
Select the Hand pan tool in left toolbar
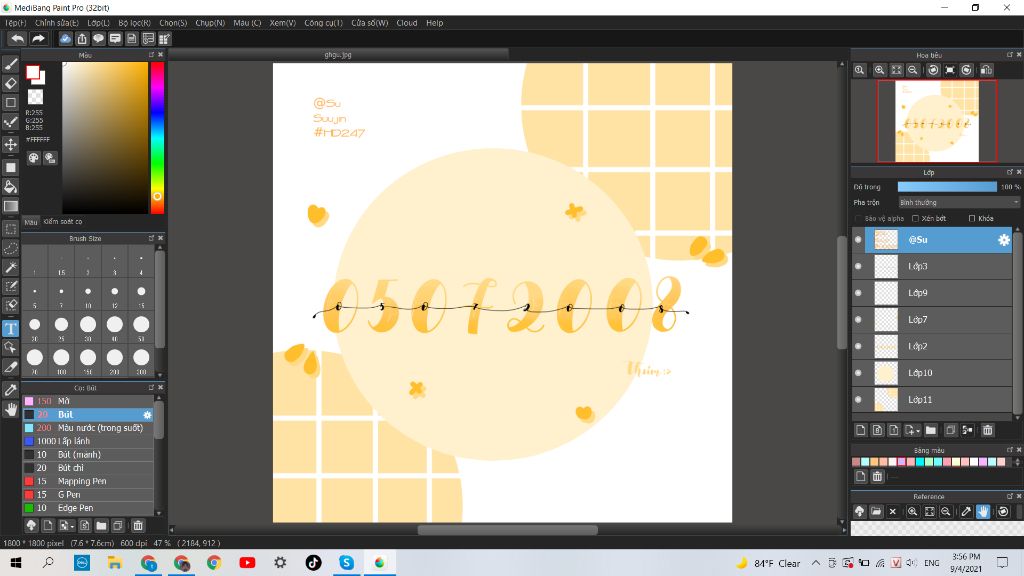[x=10, y=409]
